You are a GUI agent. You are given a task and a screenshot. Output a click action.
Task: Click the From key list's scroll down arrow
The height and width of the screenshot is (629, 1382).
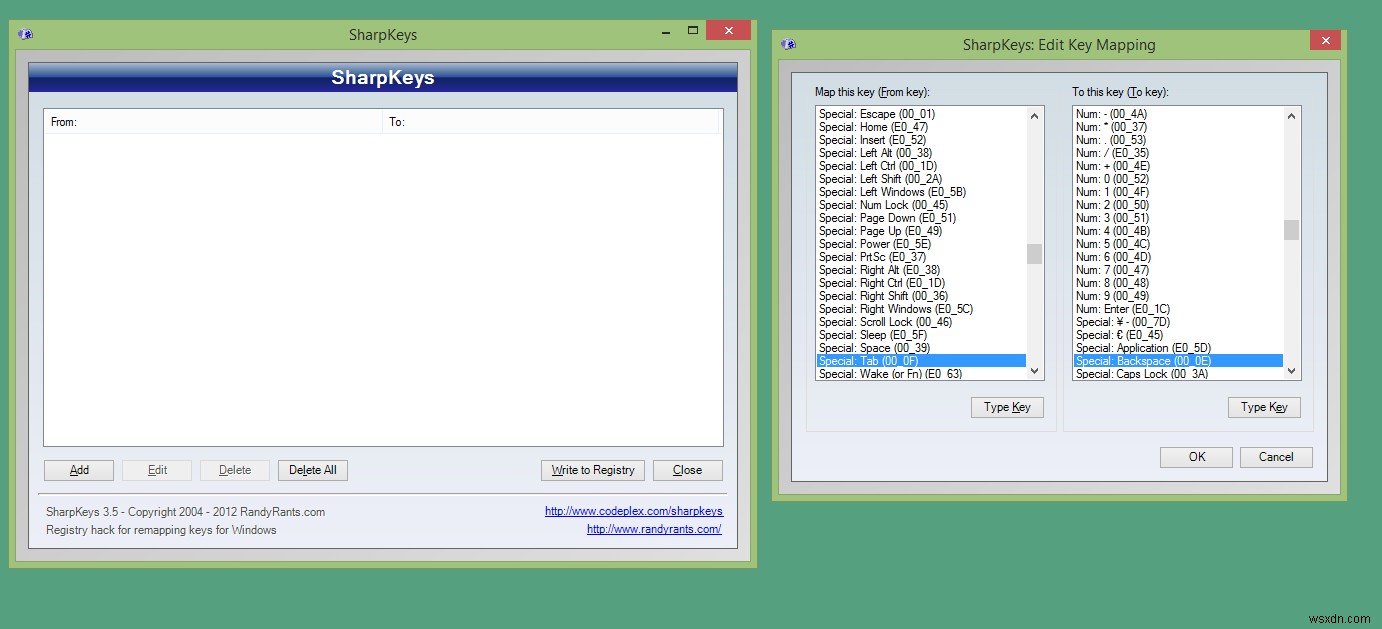tap(1035, 371)
